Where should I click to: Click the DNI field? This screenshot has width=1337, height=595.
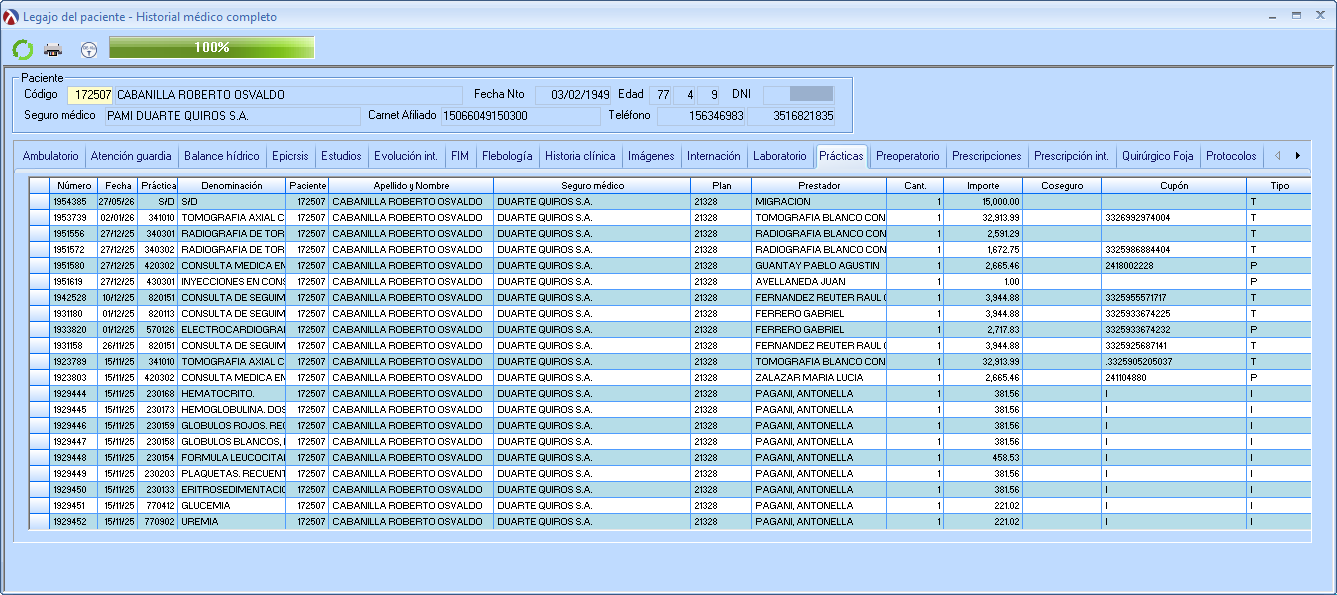tap(798, 95)
